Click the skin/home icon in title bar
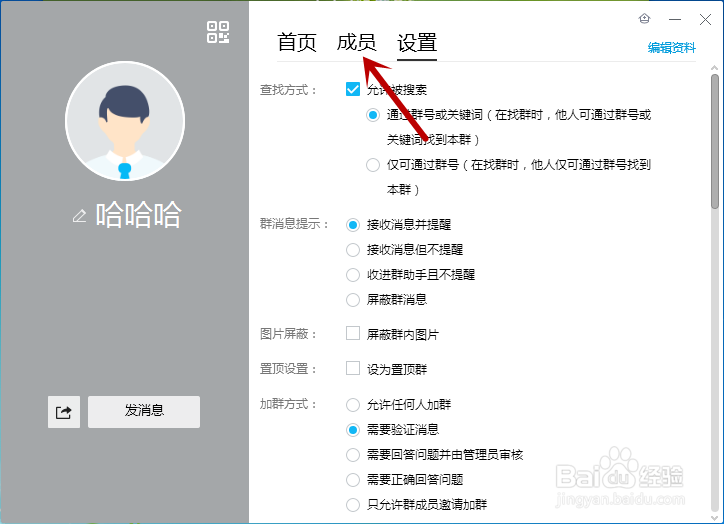The height and width of the screenshot is (524, 724). pyautogui.click(x=644, y=19)
